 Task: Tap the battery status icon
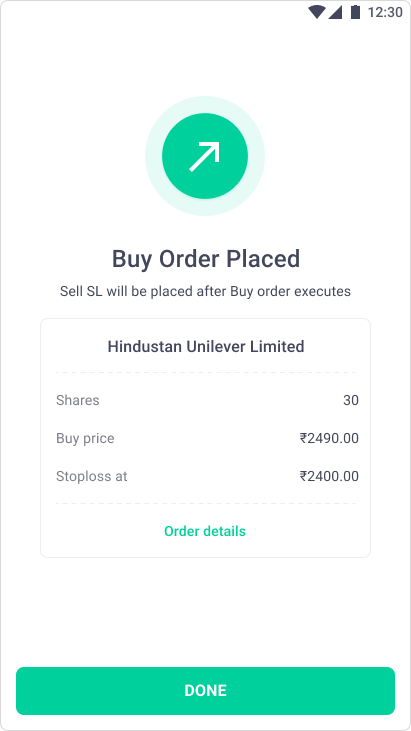[356, 12]
